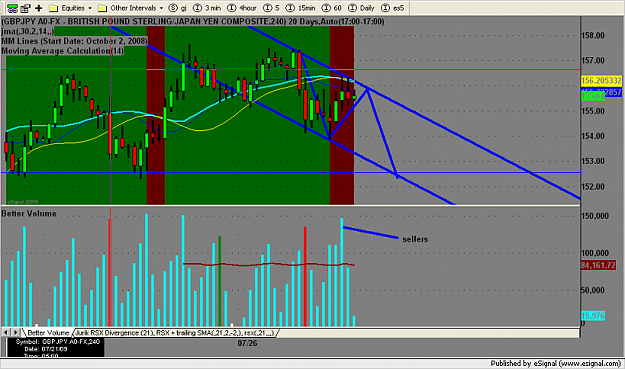Click the 158.00 price axis label

pos(593,35)
